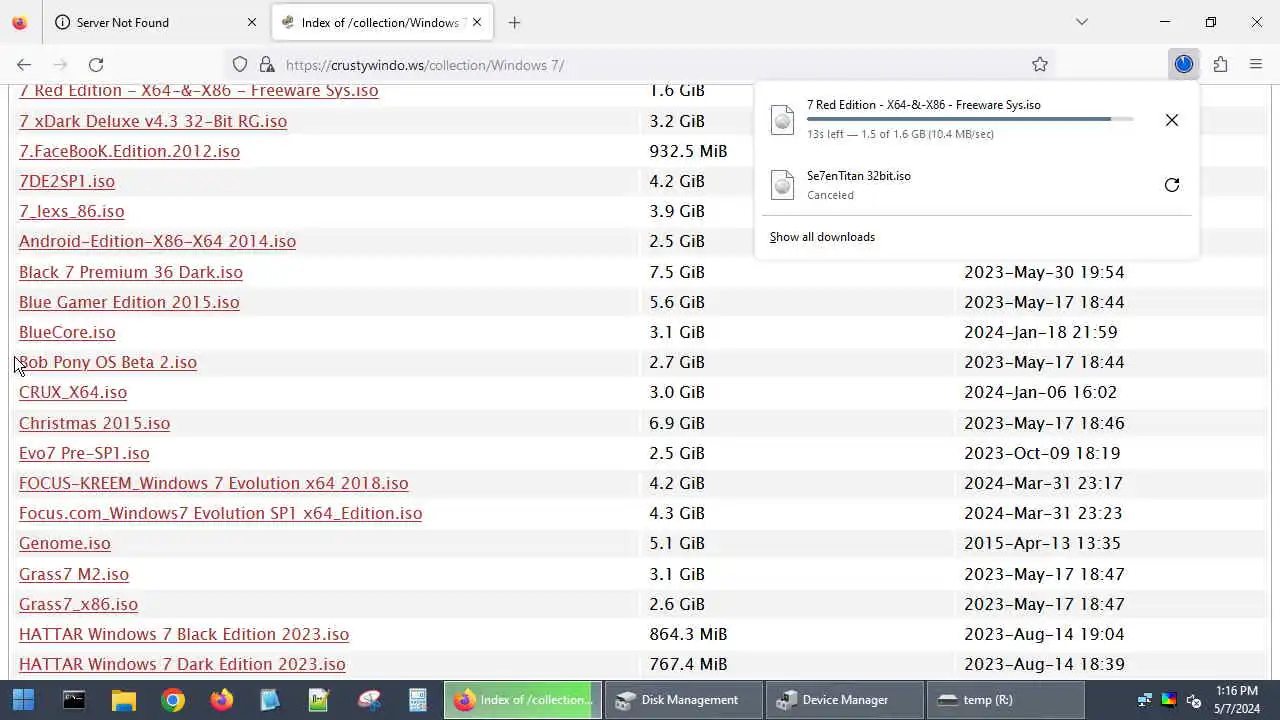Open the temp (R:) taskbar window
The image size is (1280, 720).
(x=1006, y=700)
